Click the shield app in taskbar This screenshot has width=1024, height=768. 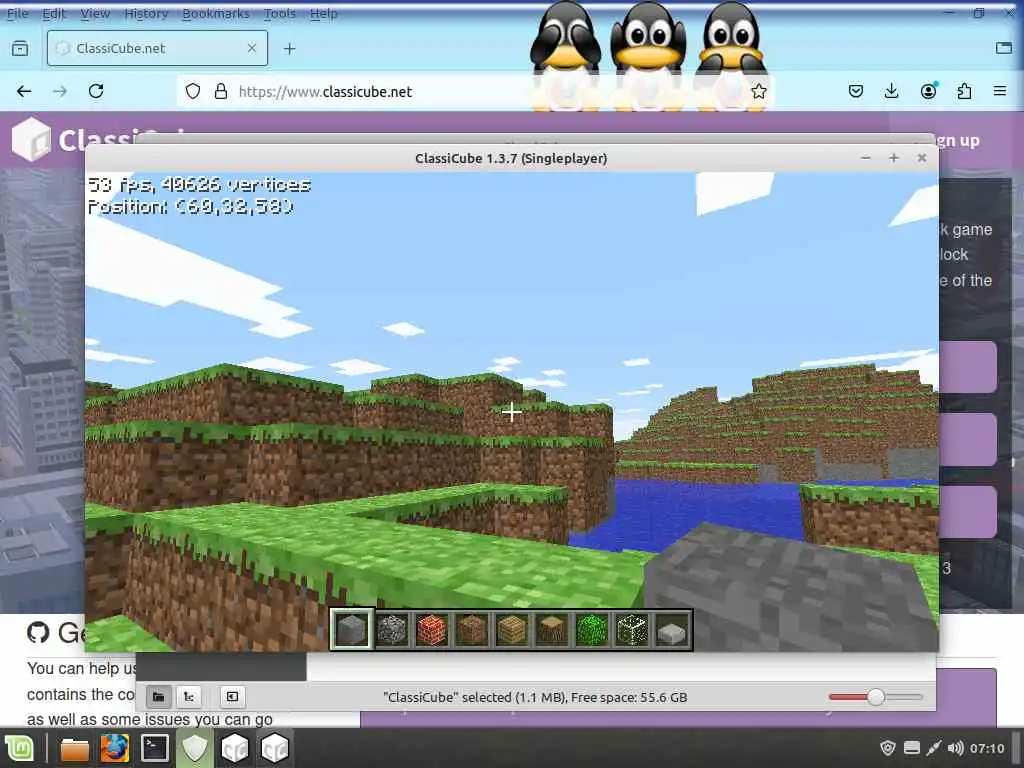(195, 748)
